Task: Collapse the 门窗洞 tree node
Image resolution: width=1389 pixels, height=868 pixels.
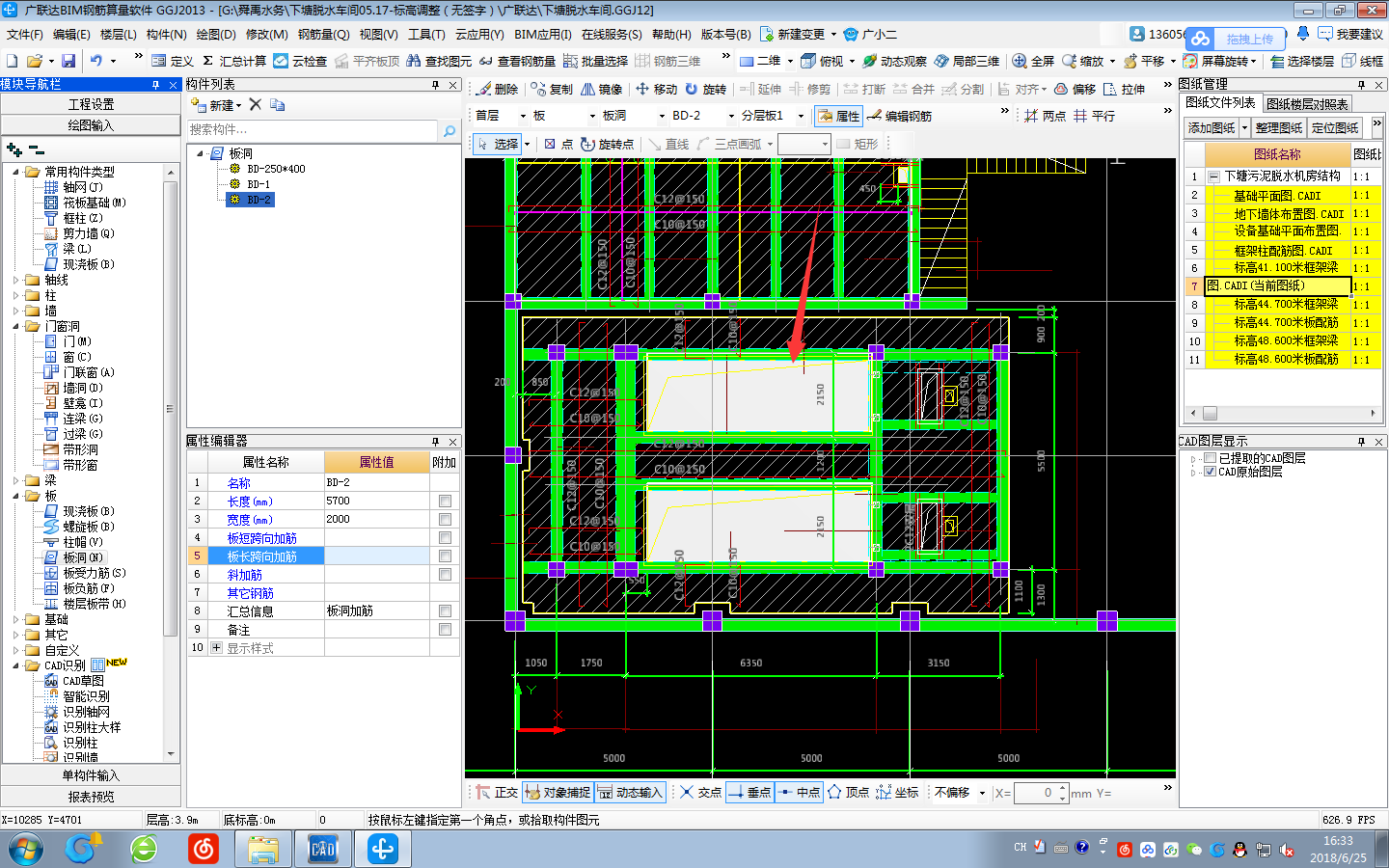Action: pyautogui.click(x=16, y=327)
